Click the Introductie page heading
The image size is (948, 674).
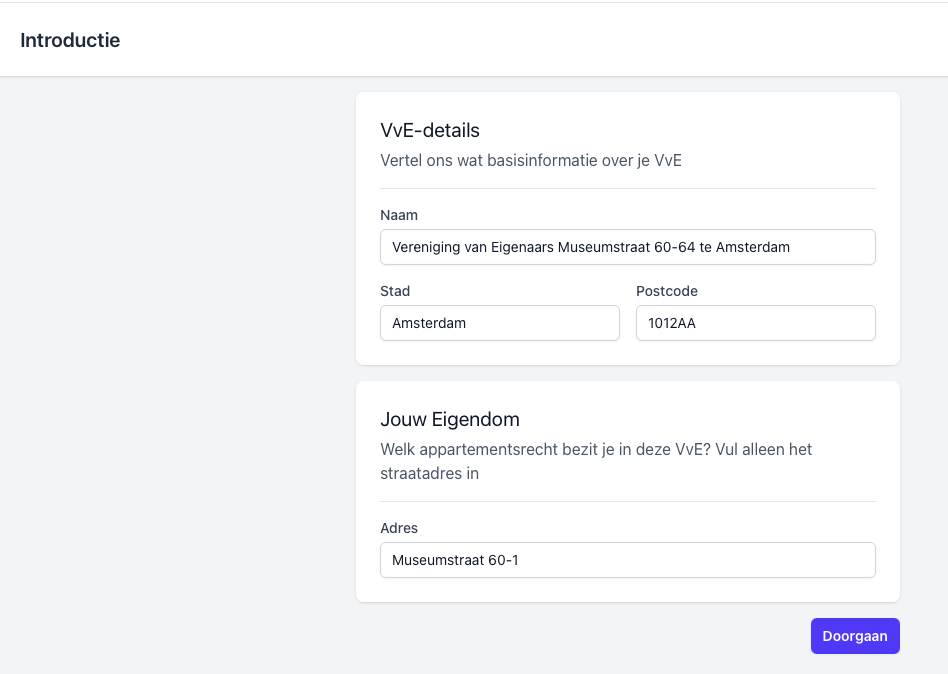pos(70,41)
